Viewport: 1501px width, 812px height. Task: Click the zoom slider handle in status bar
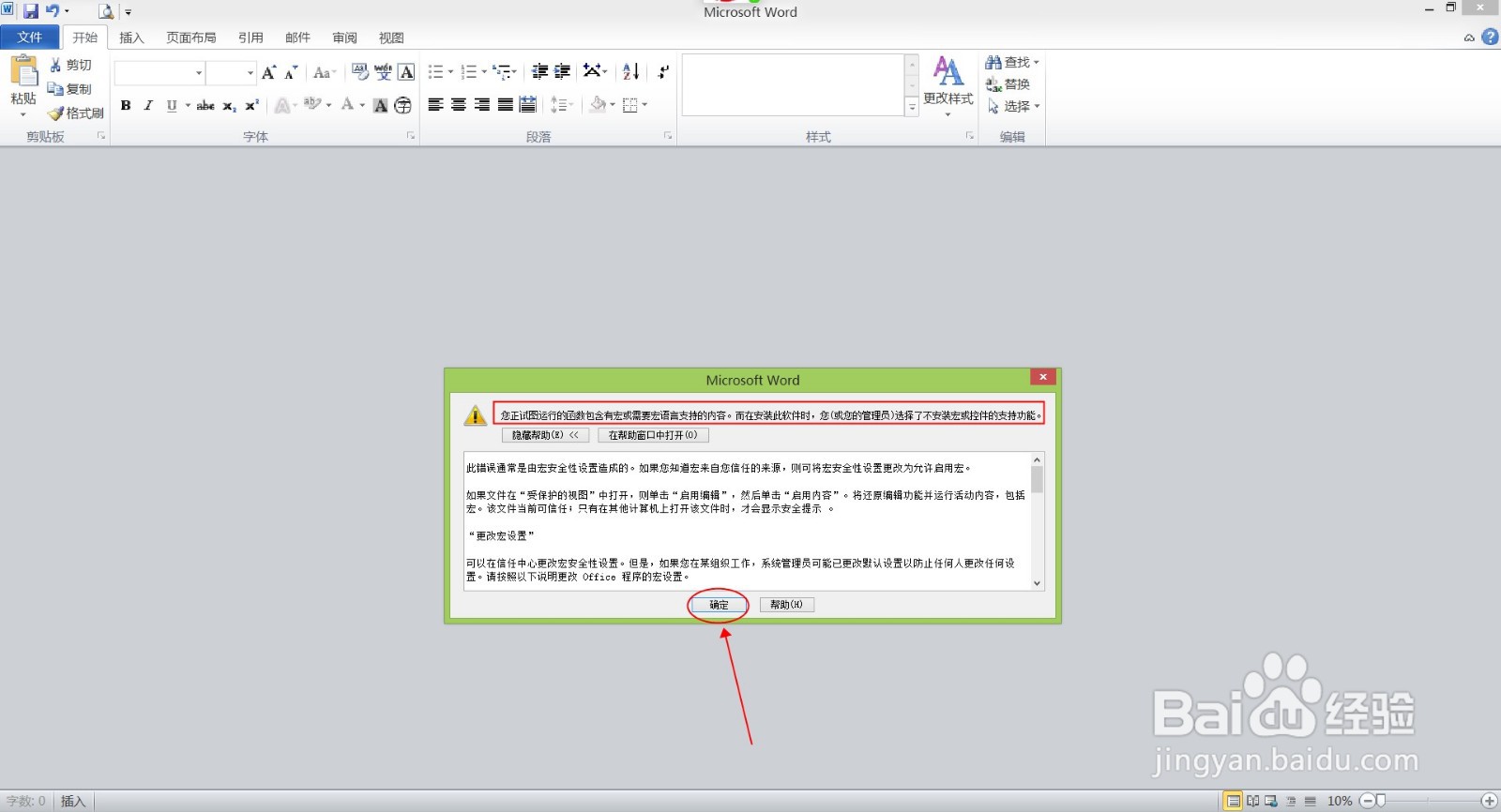point(1380,801)
